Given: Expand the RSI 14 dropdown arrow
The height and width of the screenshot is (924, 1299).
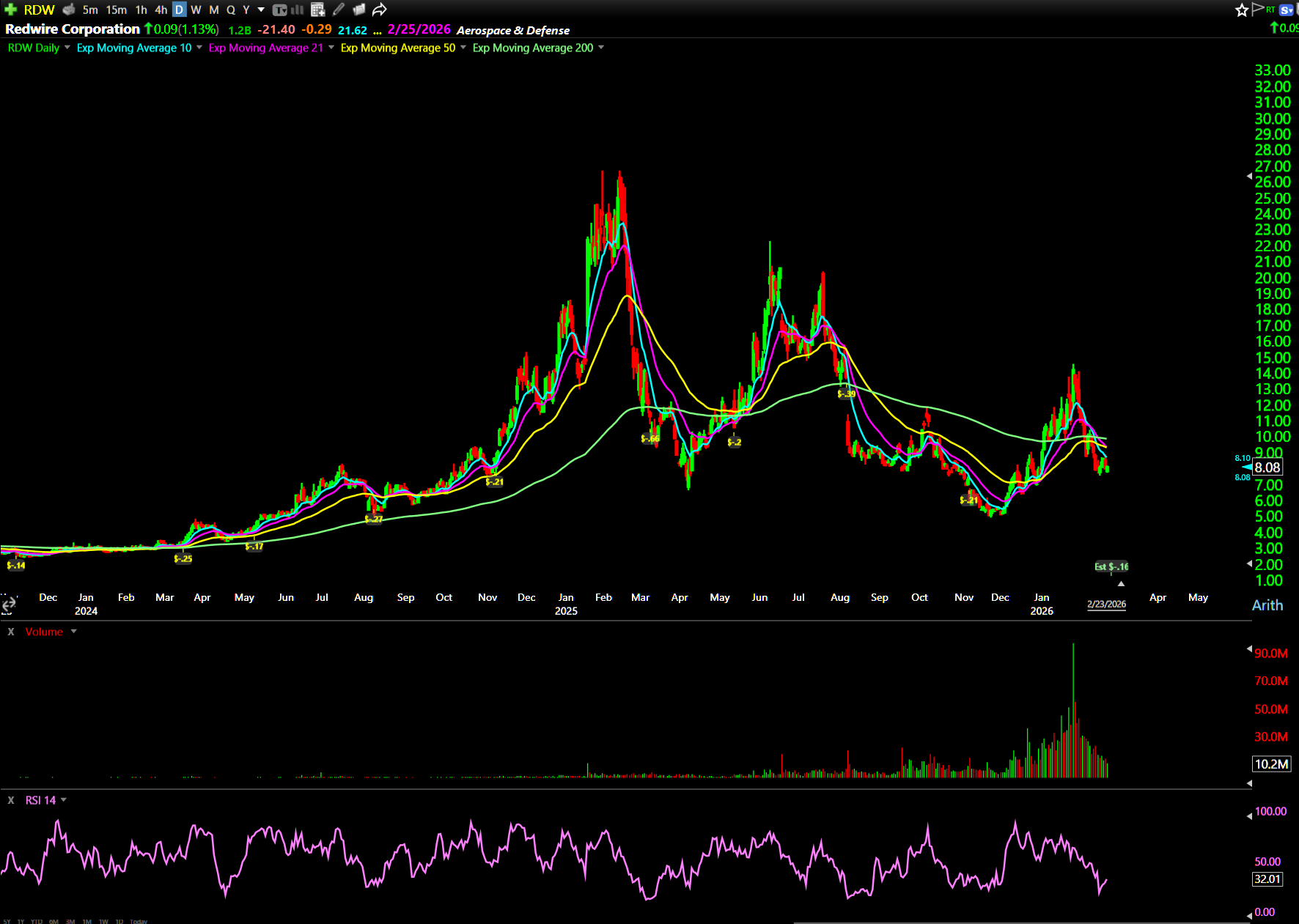Looking at the screenshot, I should click(x=64, y=800).
